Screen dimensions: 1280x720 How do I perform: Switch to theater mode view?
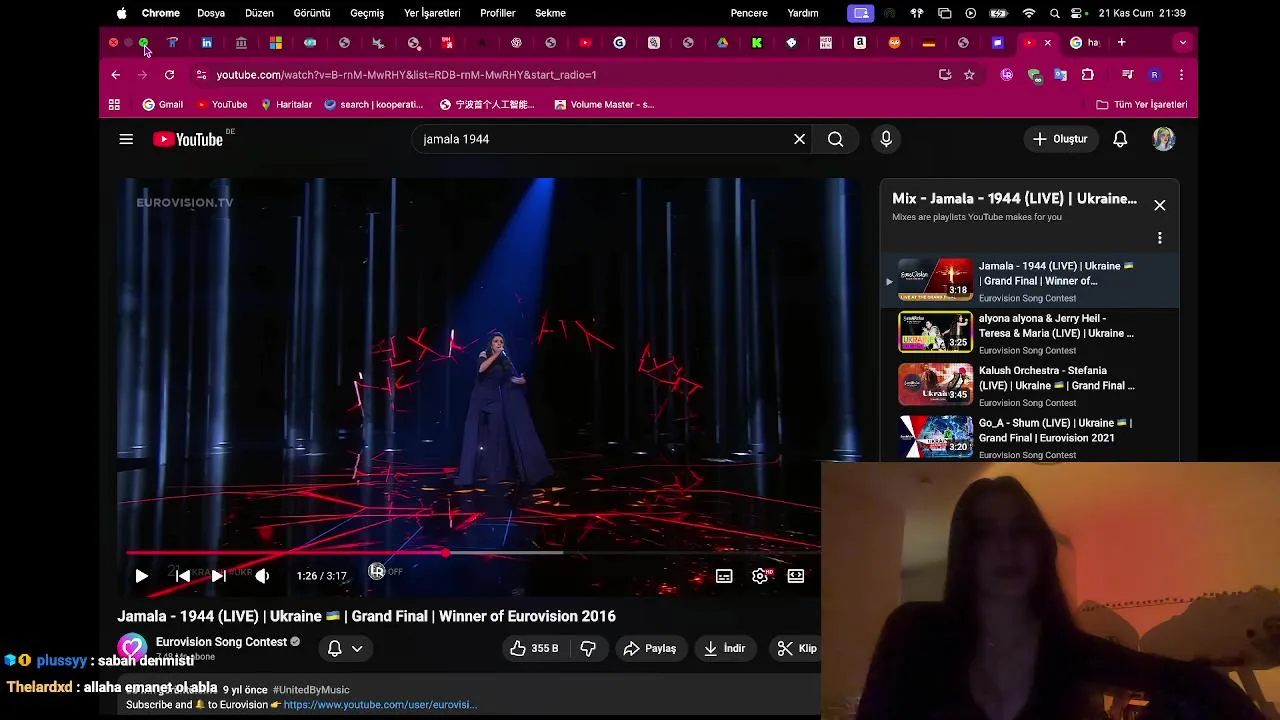click(796, 576)
